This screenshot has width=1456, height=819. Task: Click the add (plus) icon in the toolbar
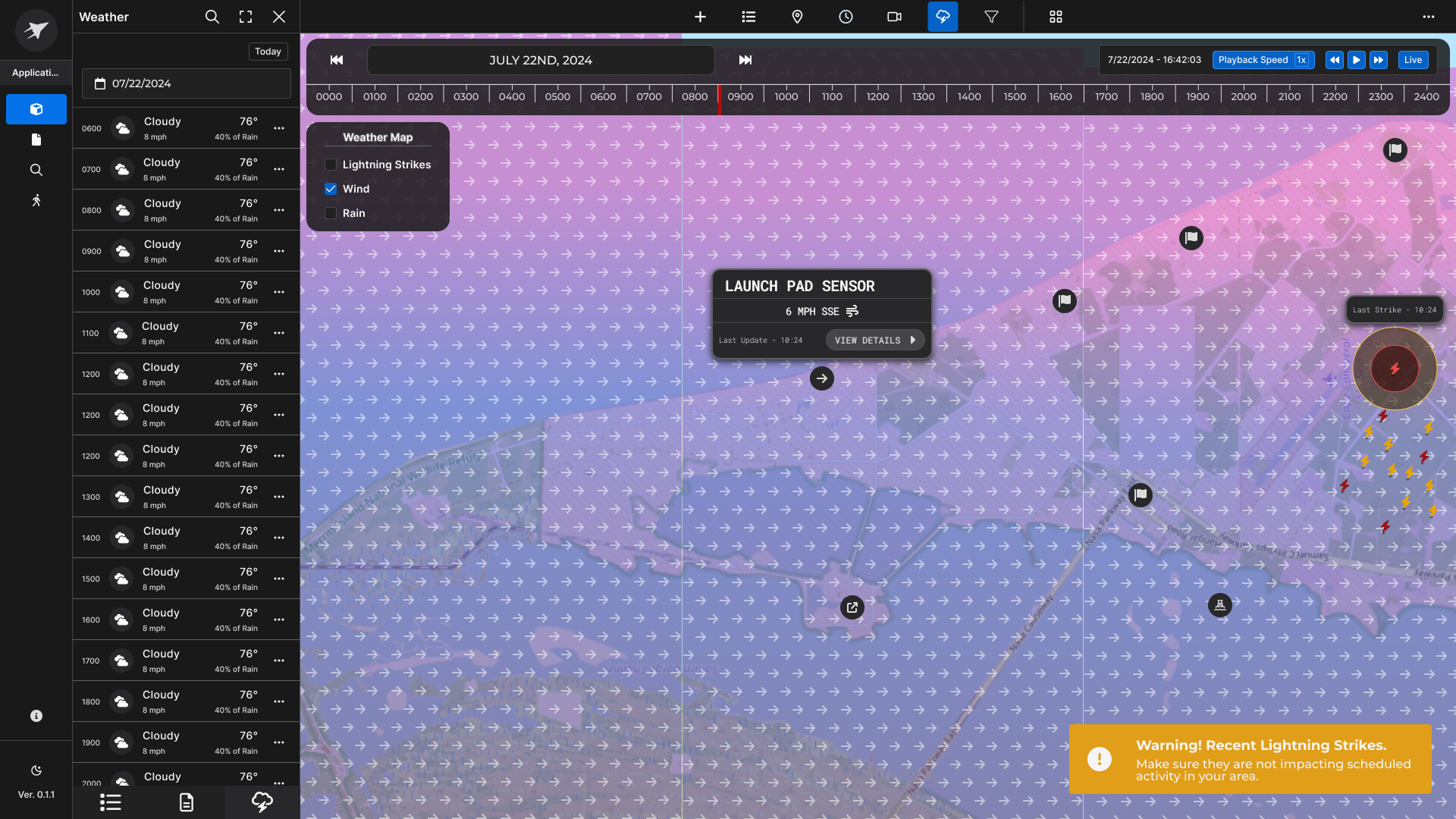[700, 16]
